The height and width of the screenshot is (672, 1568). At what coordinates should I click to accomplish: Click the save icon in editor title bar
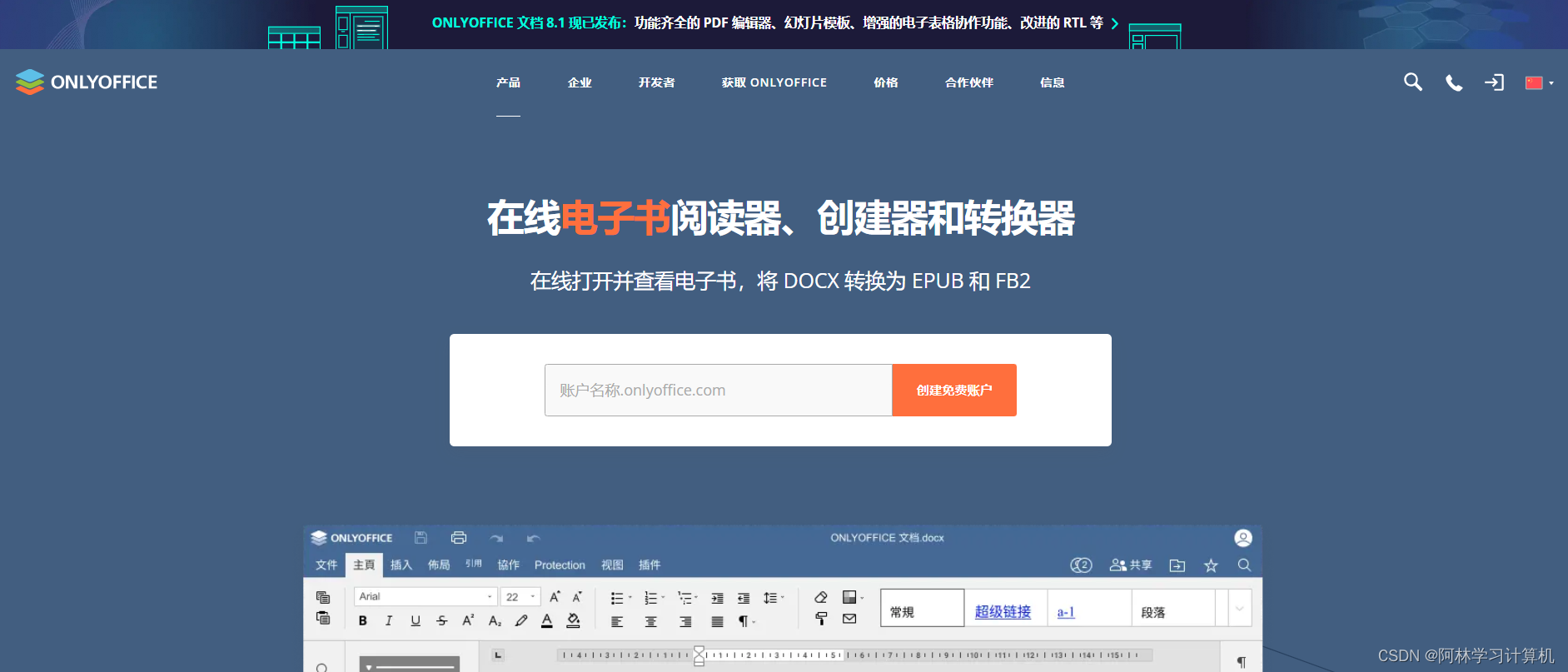pos(421,538)
